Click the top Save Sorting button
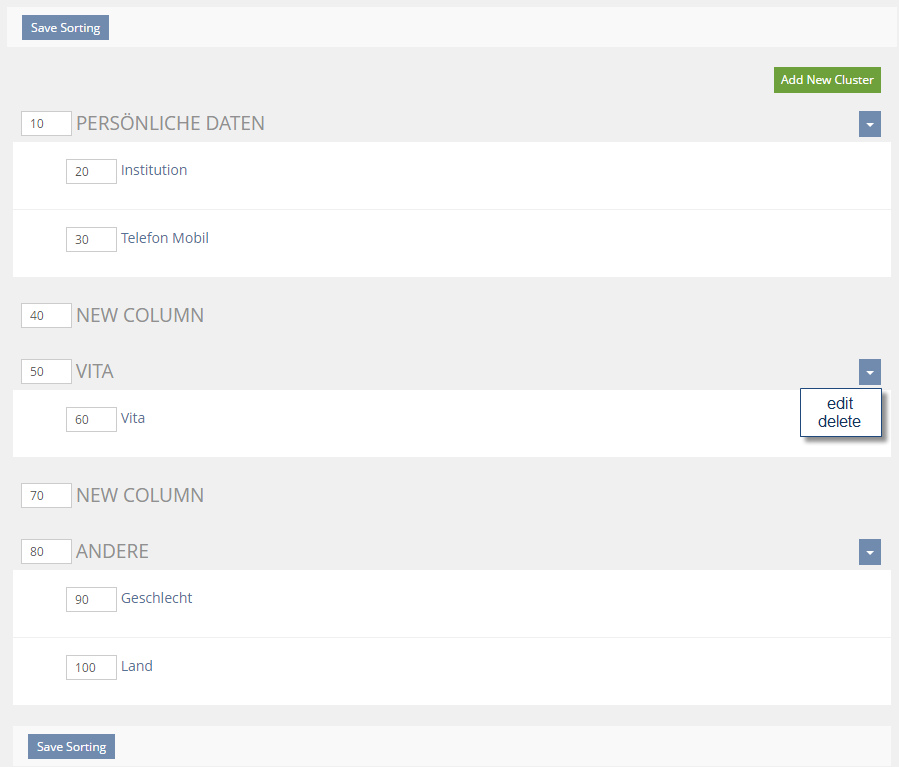This screenshot has height=767, width=899. click(65, 28)
